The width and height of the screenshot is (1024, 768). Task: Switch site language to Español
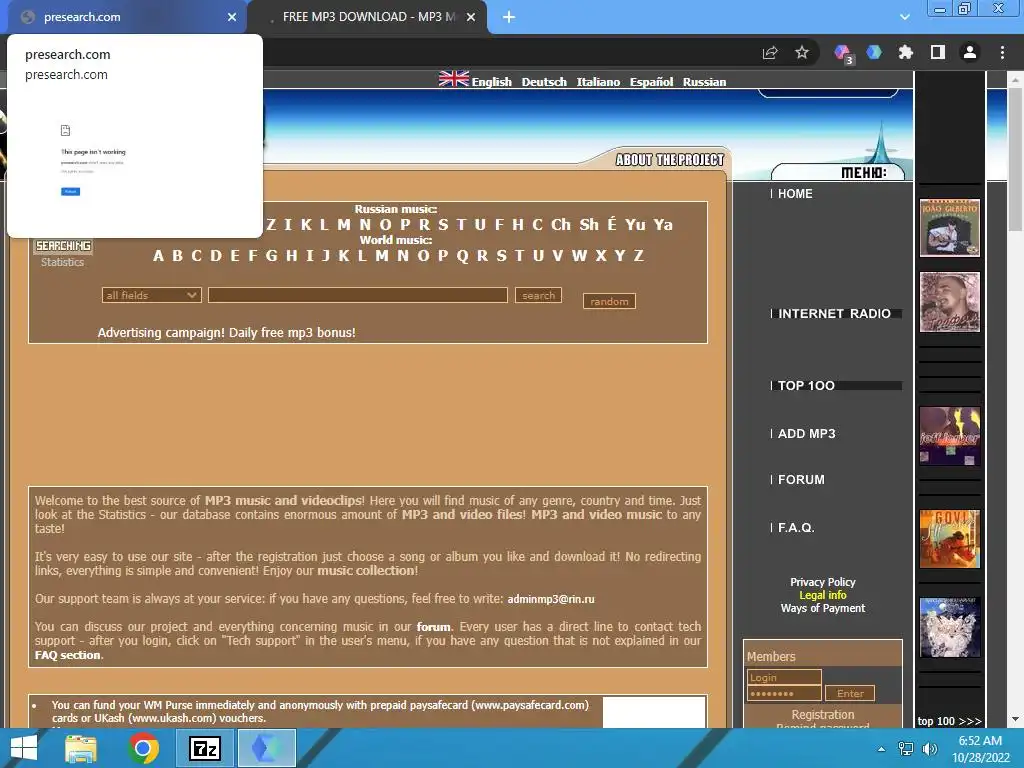tap(651, 82)
